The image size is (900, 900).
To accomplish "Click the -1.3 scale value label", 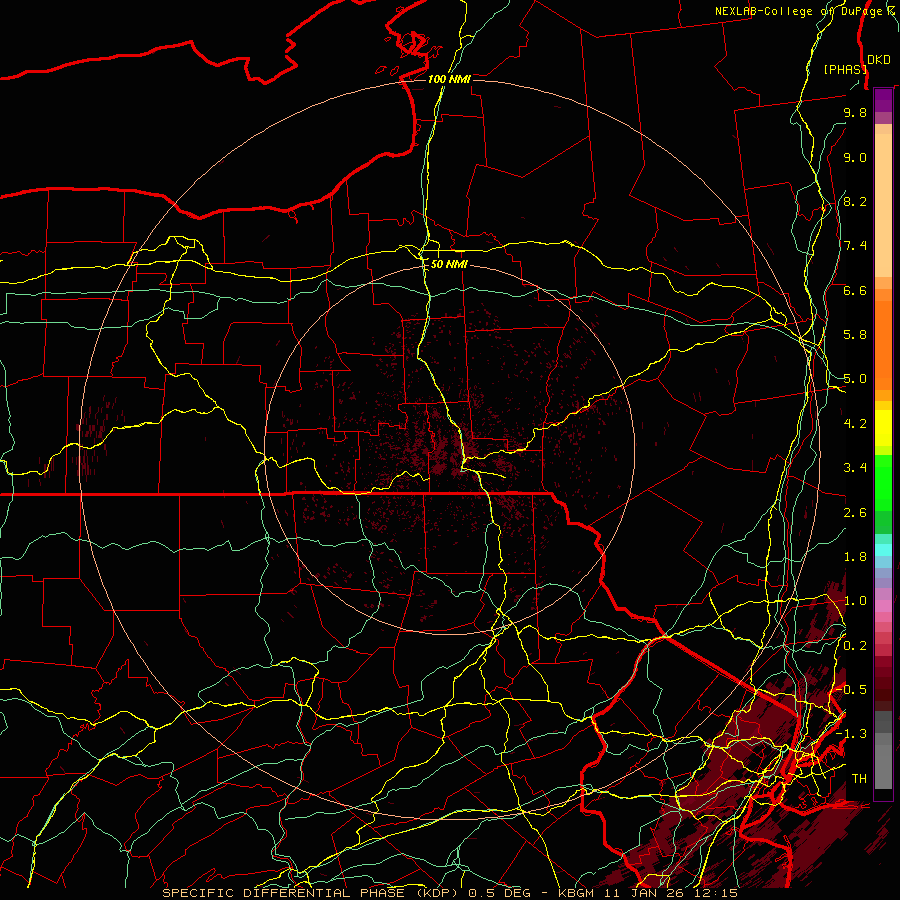I will (852, 734).
